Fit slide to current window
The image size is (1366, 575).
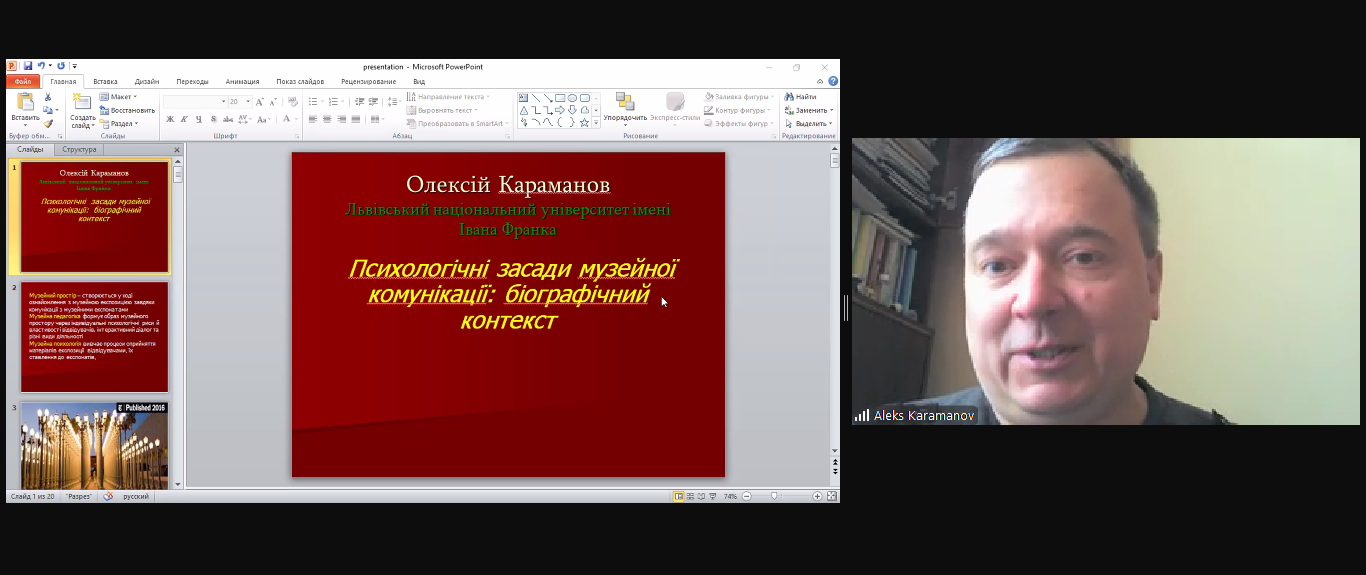click(x=832, y=496)
